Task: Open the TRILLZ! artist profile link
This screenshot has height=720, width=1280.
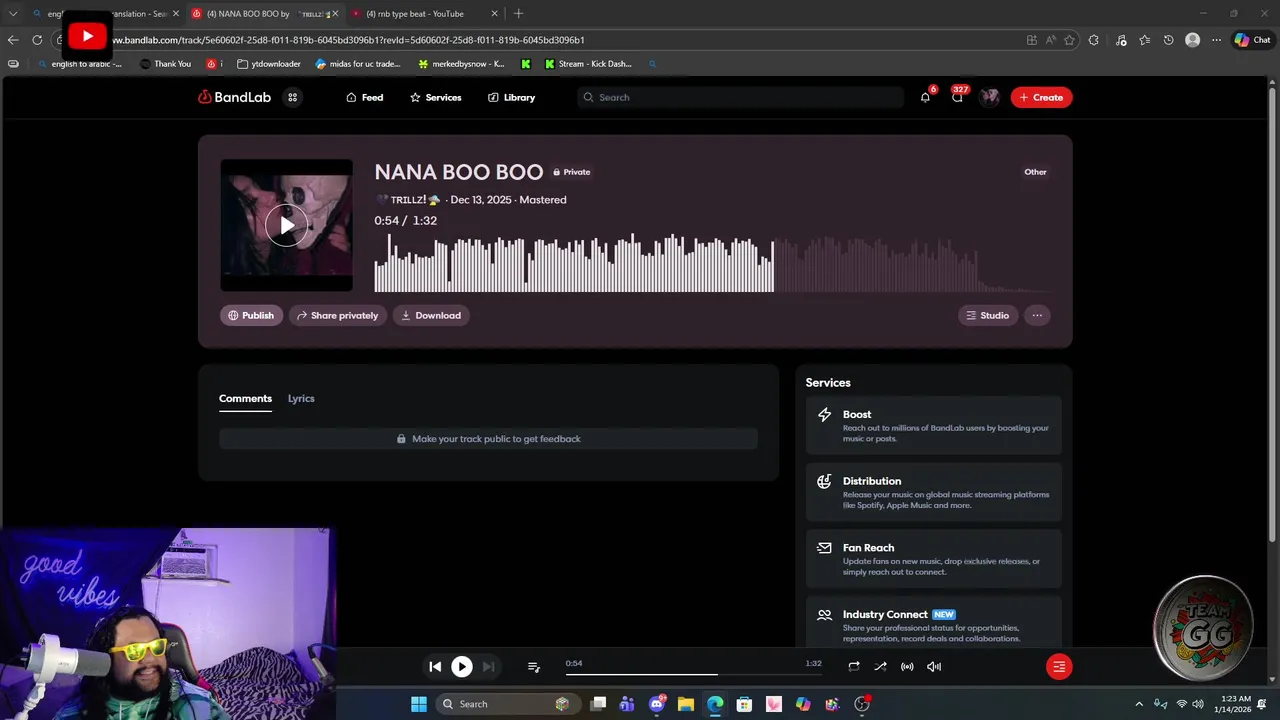Action: pos(408,200)
